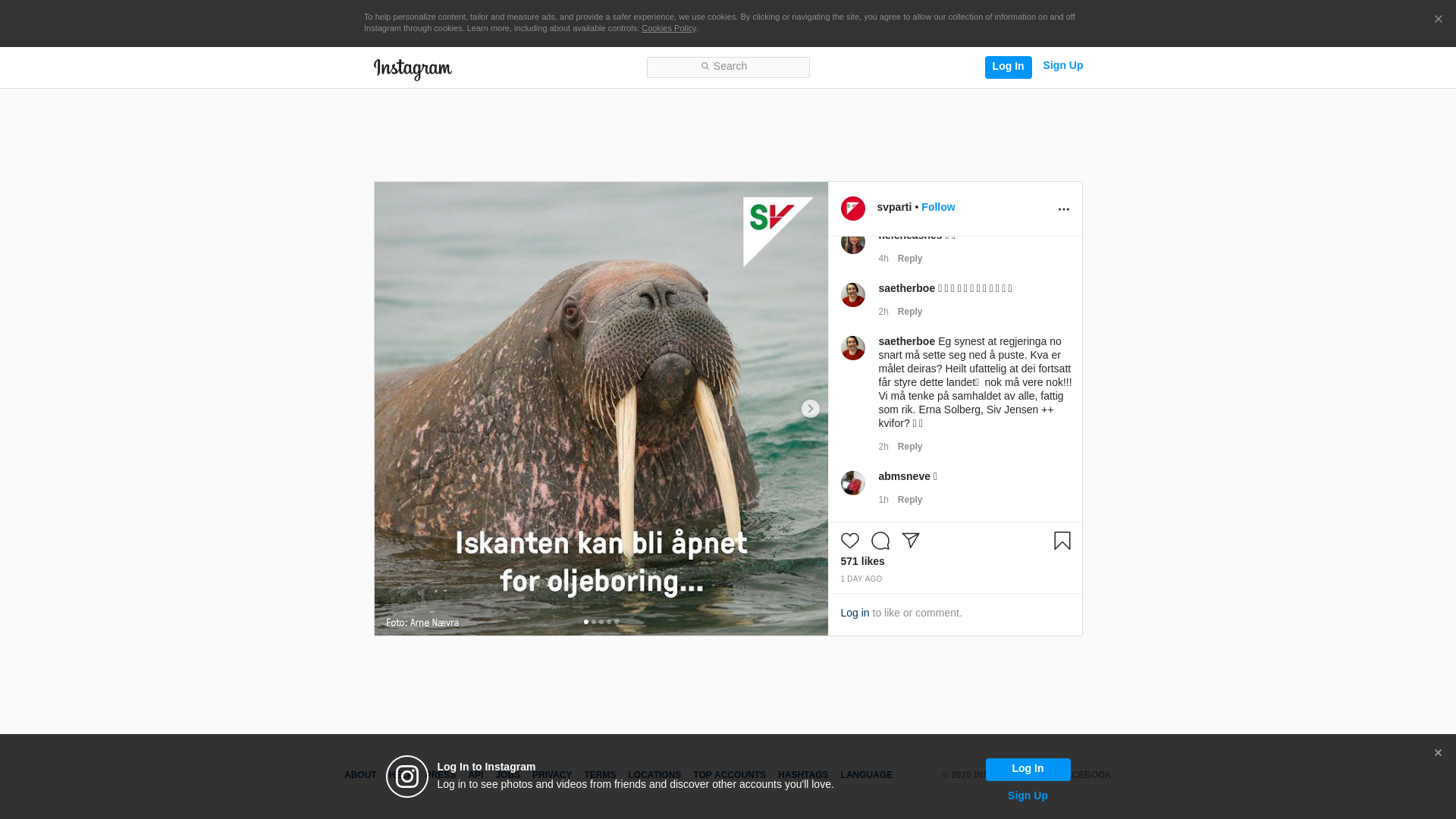This screenshot has height=819, width=1456.
Task: Open the ABOUT footer link
Action: pyautogui.click(x=360, y=775)
